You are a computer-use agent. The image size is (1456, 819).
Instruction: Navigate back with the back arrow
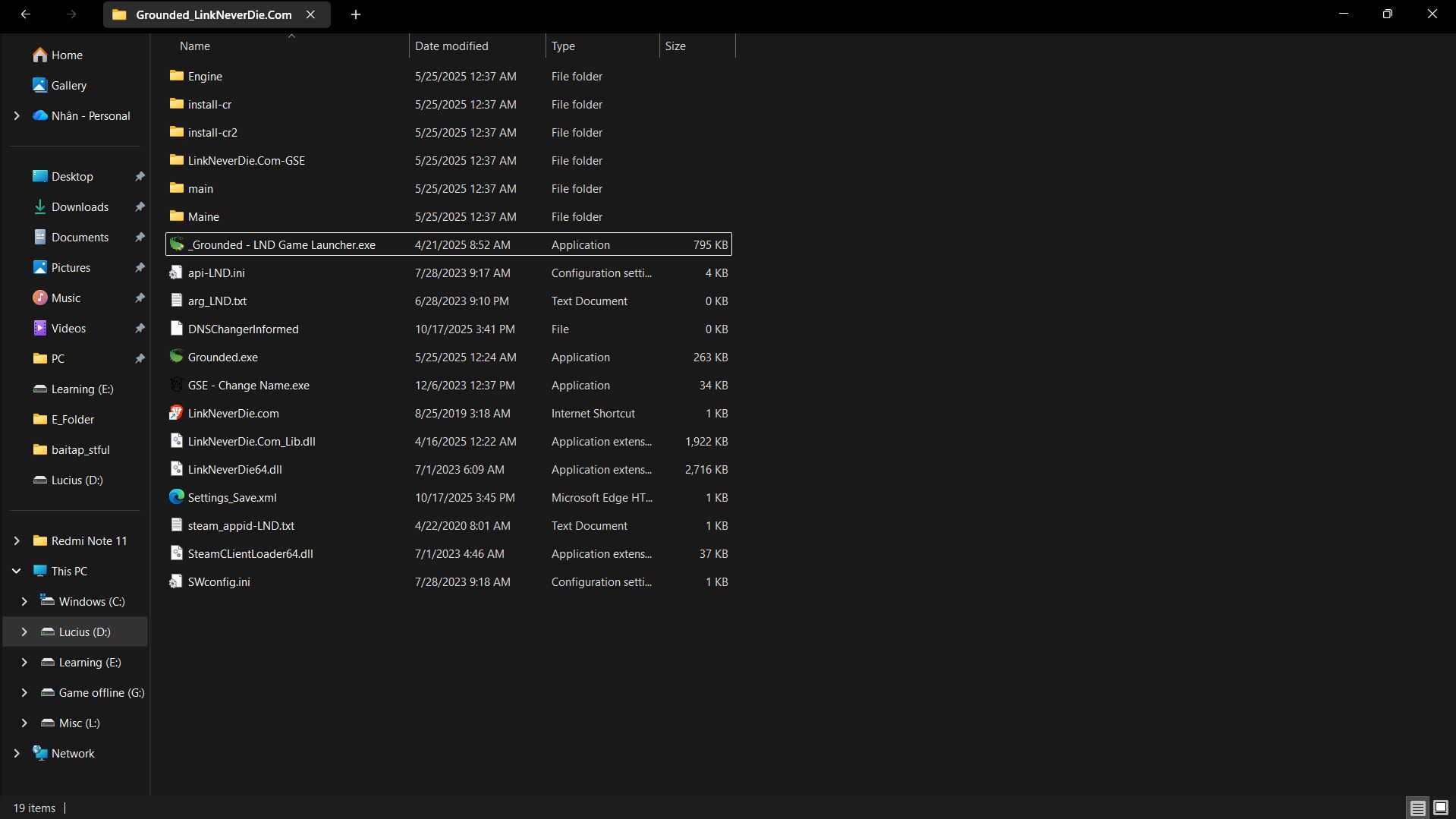click(26, 14)
